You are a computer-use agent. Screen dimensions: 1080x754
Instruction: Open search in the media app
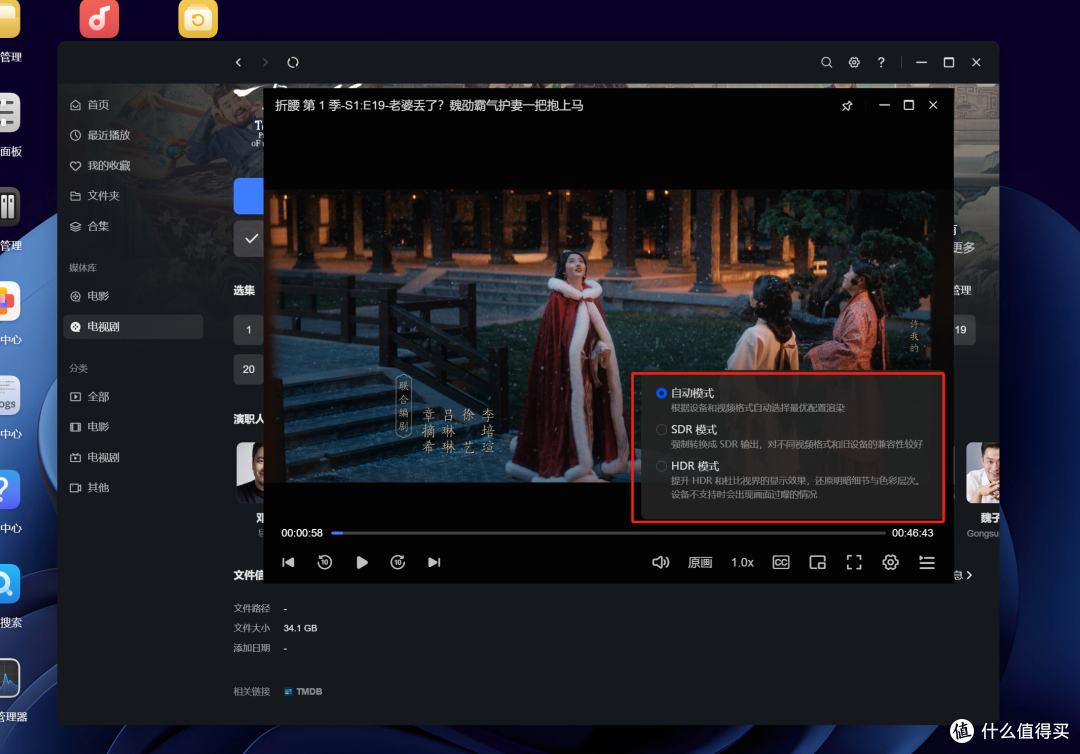click(x=827, y=62)
